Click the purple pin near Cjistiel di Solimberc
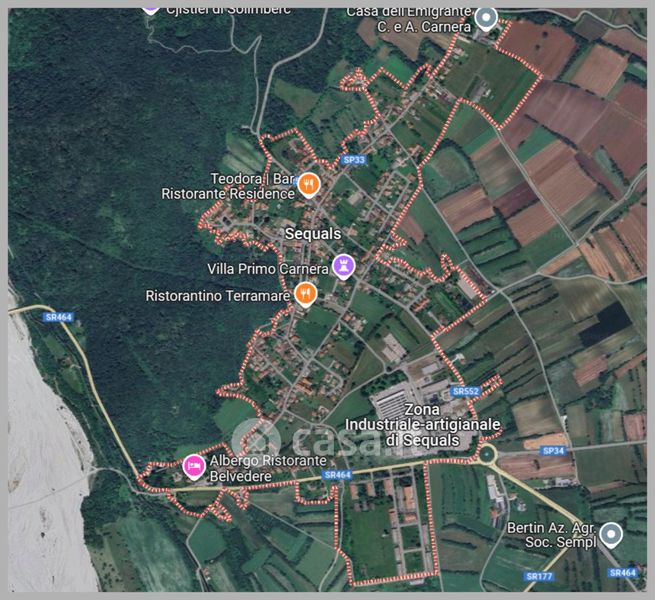This screenshot has height=600, width=655. coord(150,10)
